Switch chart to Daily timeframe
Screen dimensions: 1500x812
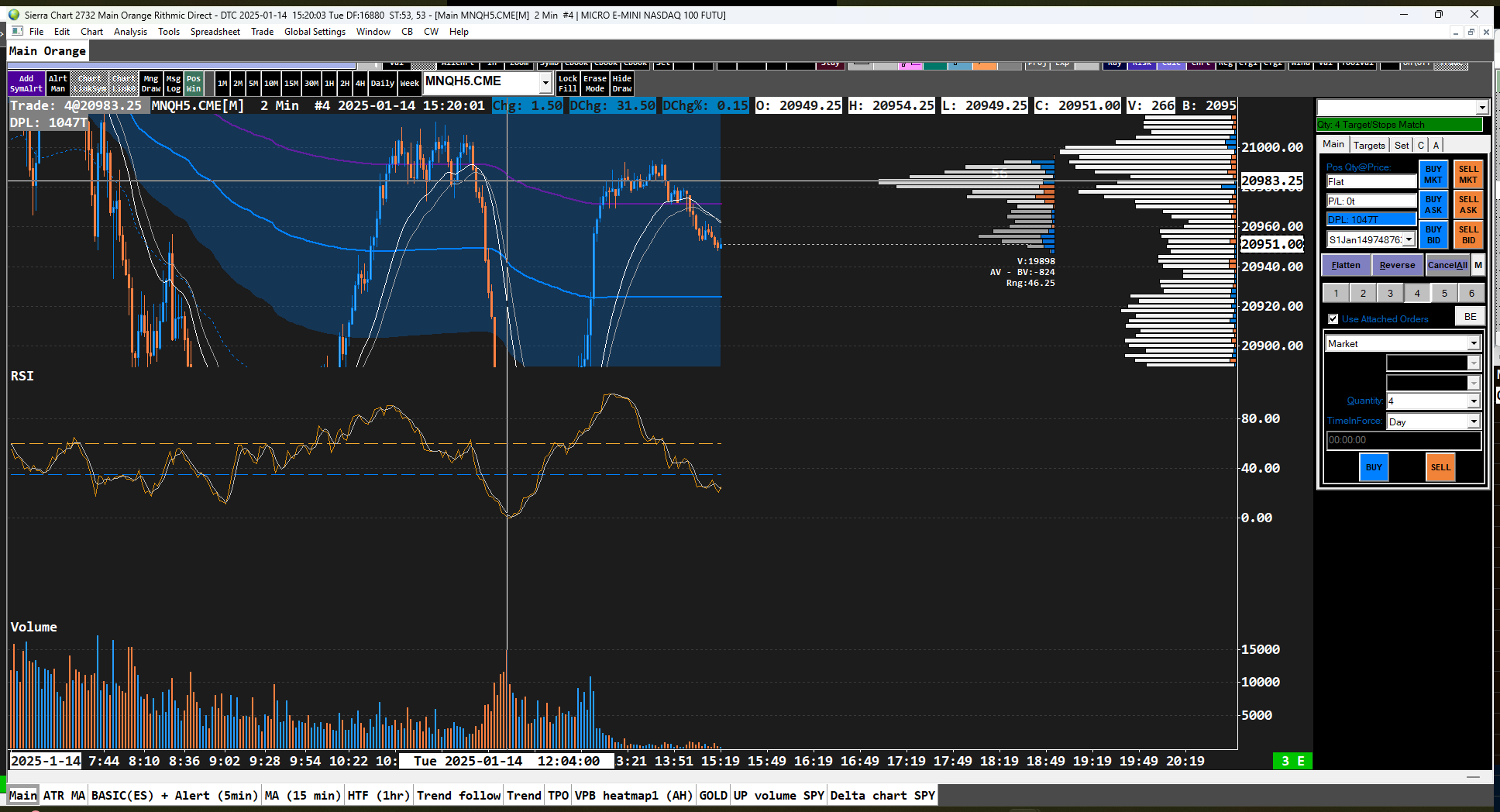click(383, 84)
